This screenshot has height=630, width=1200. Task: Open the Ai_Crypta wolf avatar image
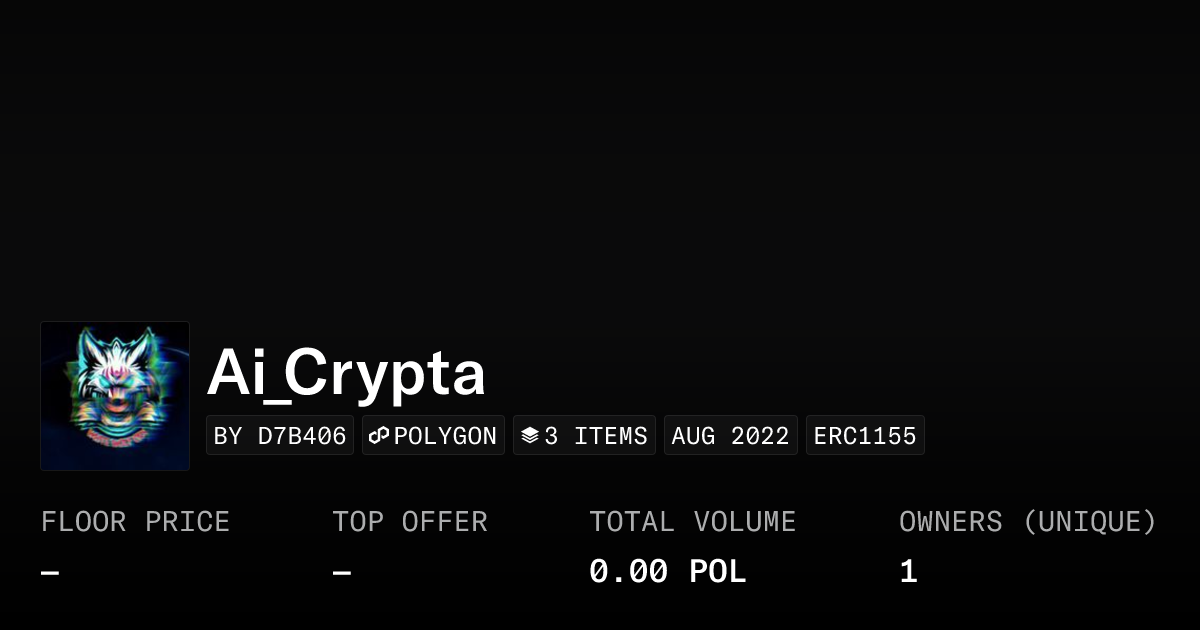(x=114, y=396)
